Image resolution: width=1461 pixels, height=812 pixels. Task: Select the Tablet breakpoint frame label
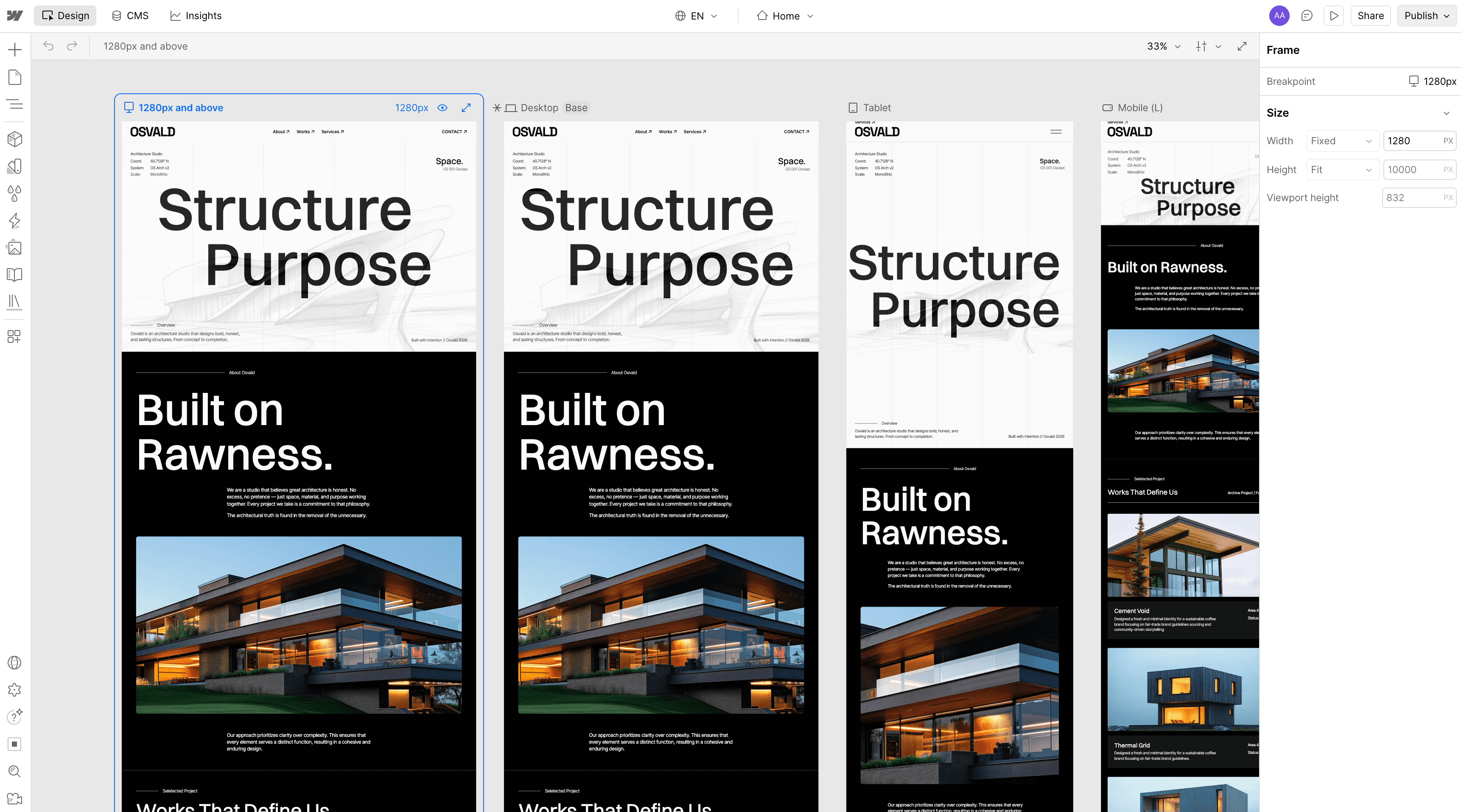point(870,108)
